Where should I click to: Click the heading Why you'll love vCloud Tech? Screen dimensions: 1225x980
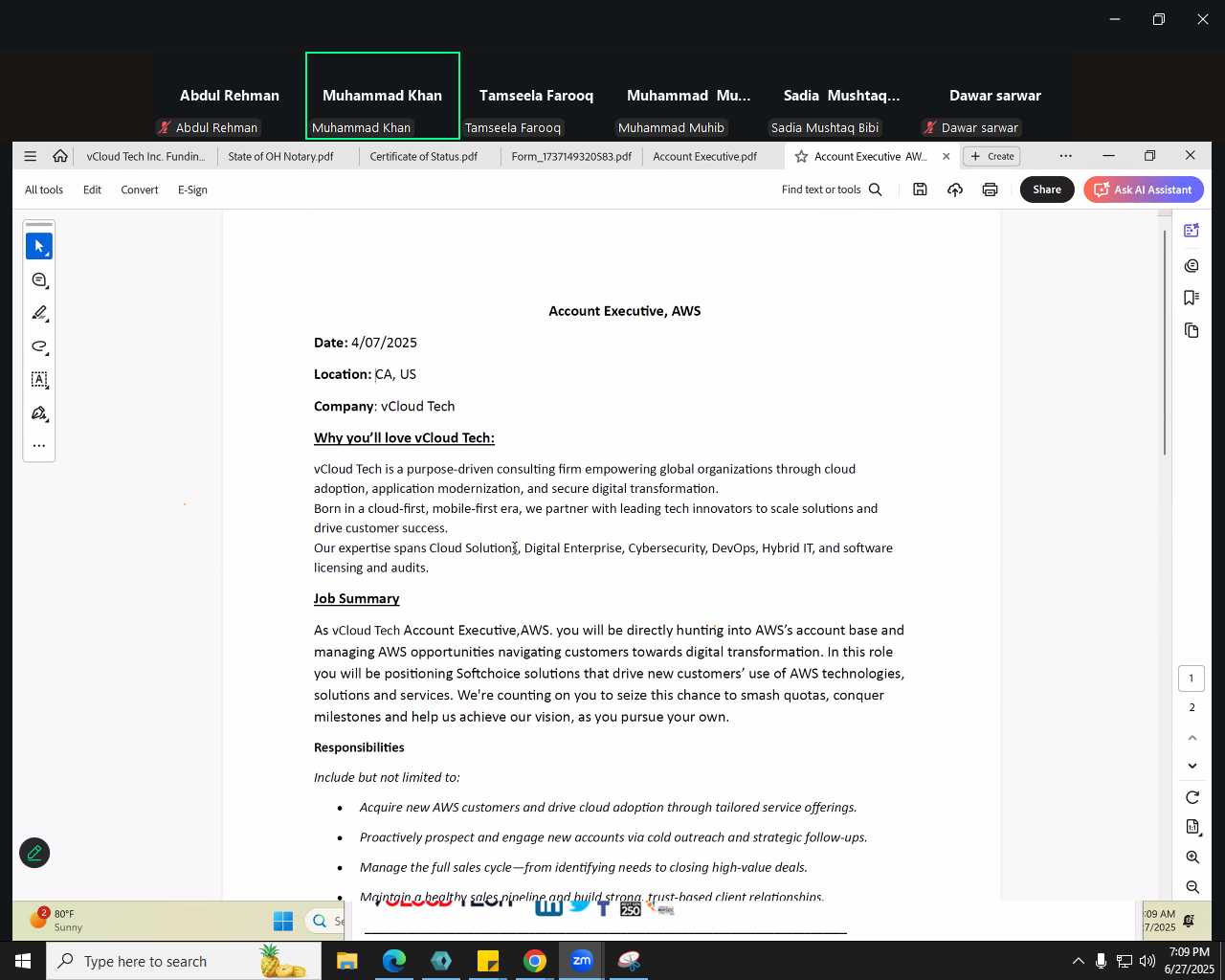[404, 438]
